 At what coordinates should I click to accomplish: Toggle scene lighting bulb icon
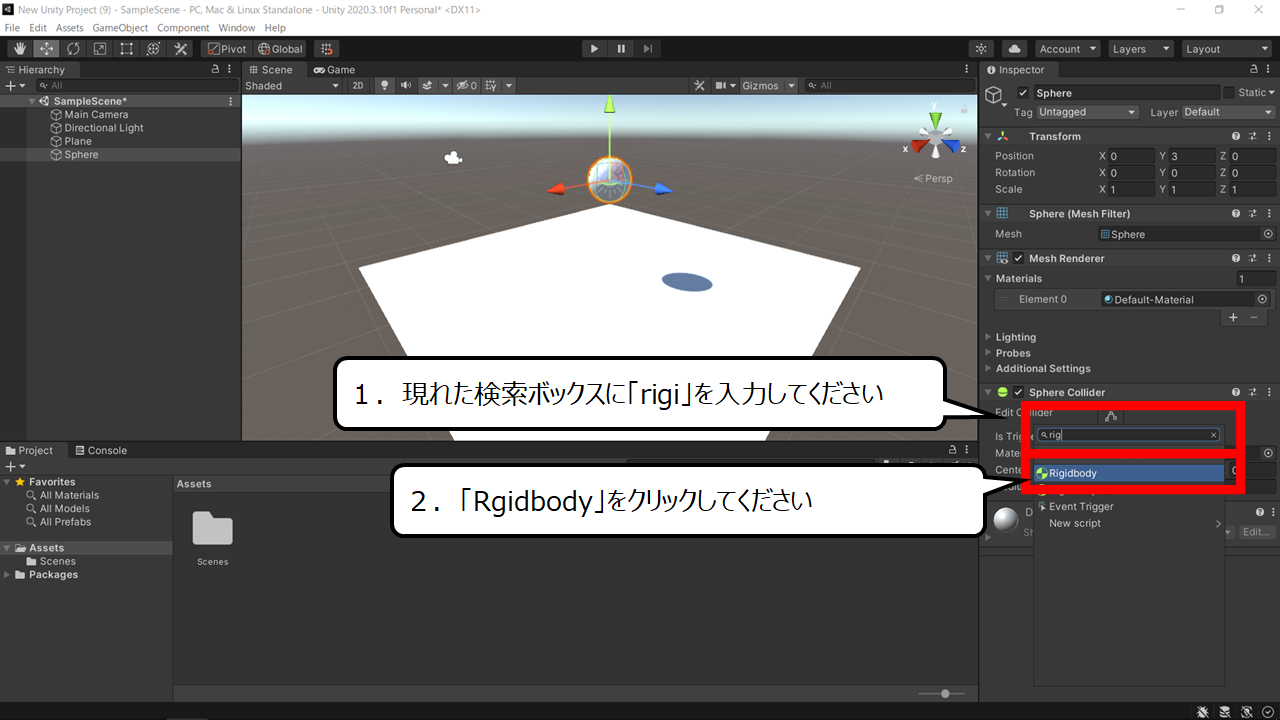tap(384, 86)
